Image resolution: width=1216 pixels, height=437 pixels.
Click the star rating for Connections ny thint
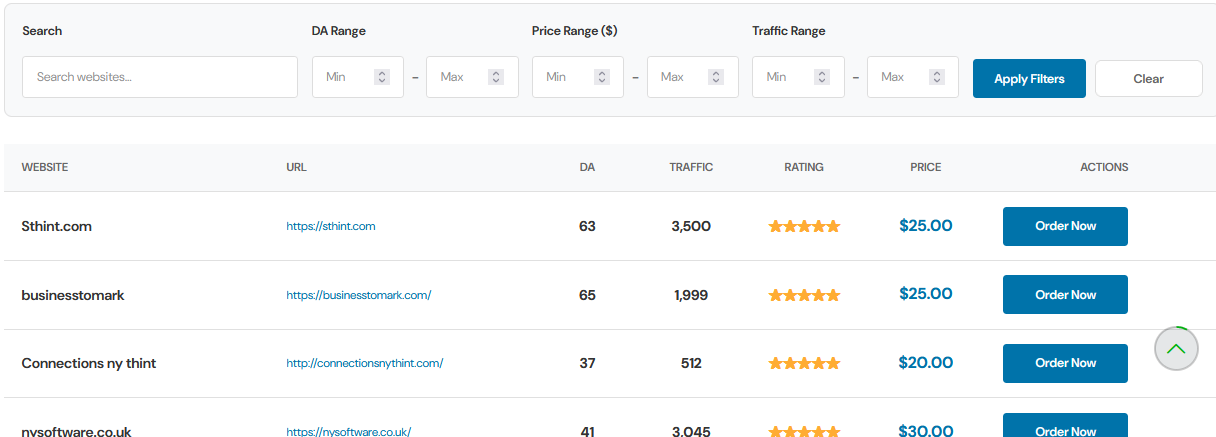coord(804,363)
